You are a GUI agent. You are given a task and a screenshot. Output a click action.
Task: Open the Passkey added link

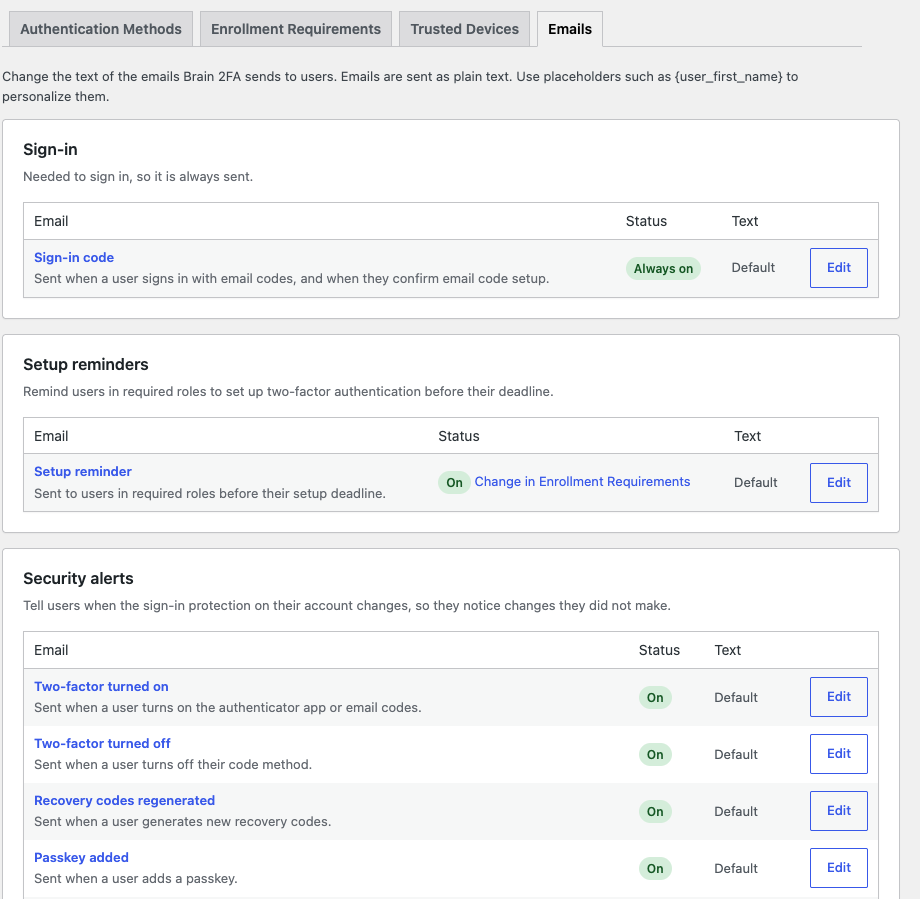coord(81,857)
